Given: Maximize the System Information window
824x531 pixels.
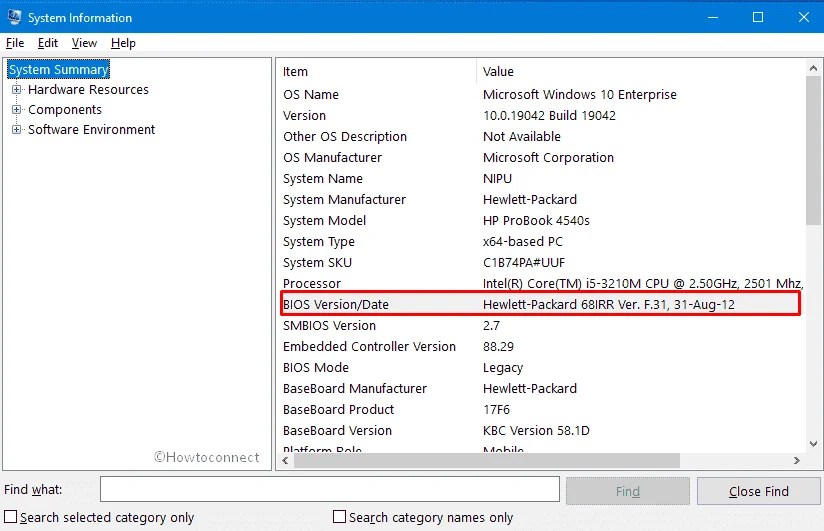Looking at the screenshot, I should (758, 17).
